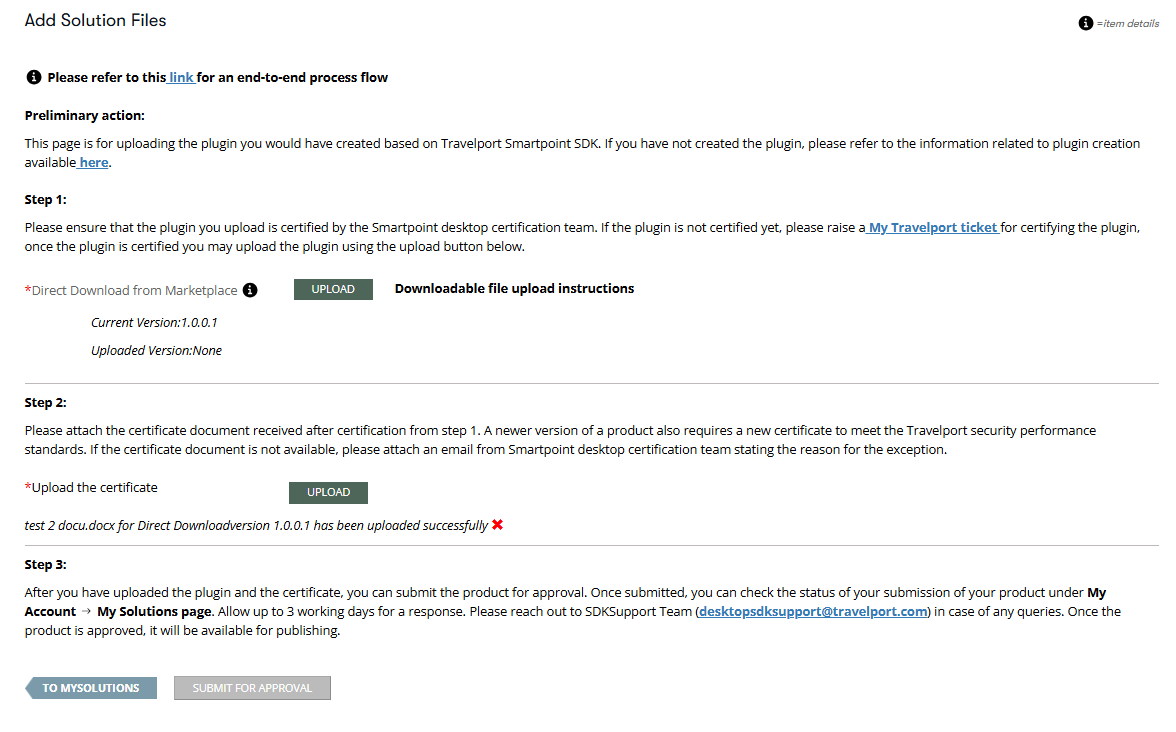1176x732 pixels.
Task: Click the 'Preliminary action:' heading
Action: (84, 115)
